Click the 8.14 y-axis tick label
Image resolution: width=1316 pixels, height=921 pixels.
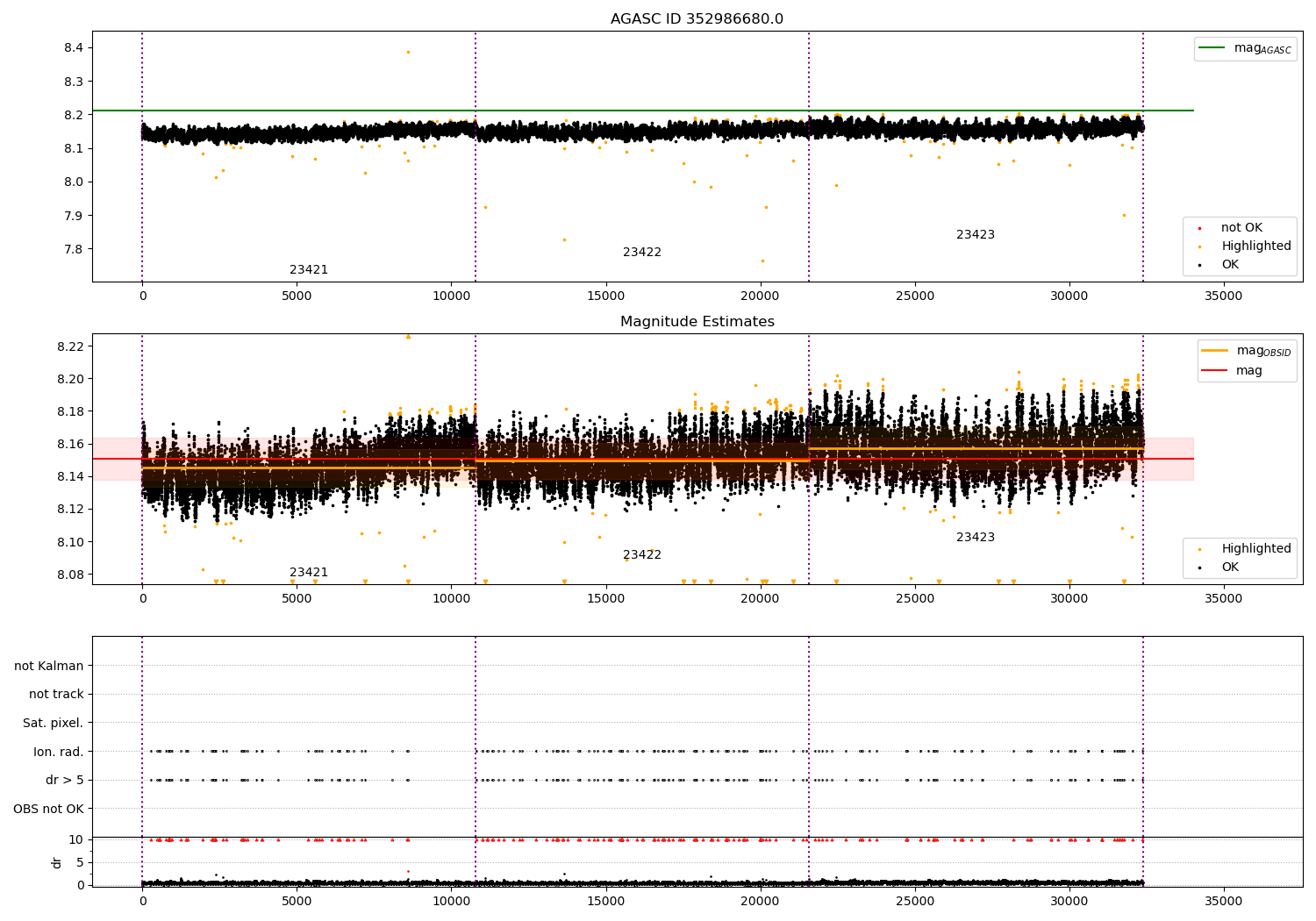pyautogui.click(x=70, y=476)
